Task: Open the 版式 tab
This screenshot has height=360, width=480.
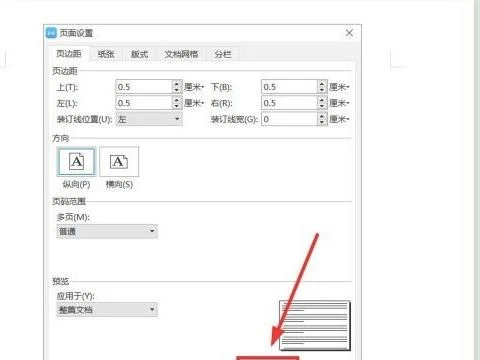Action: point(139,54)
